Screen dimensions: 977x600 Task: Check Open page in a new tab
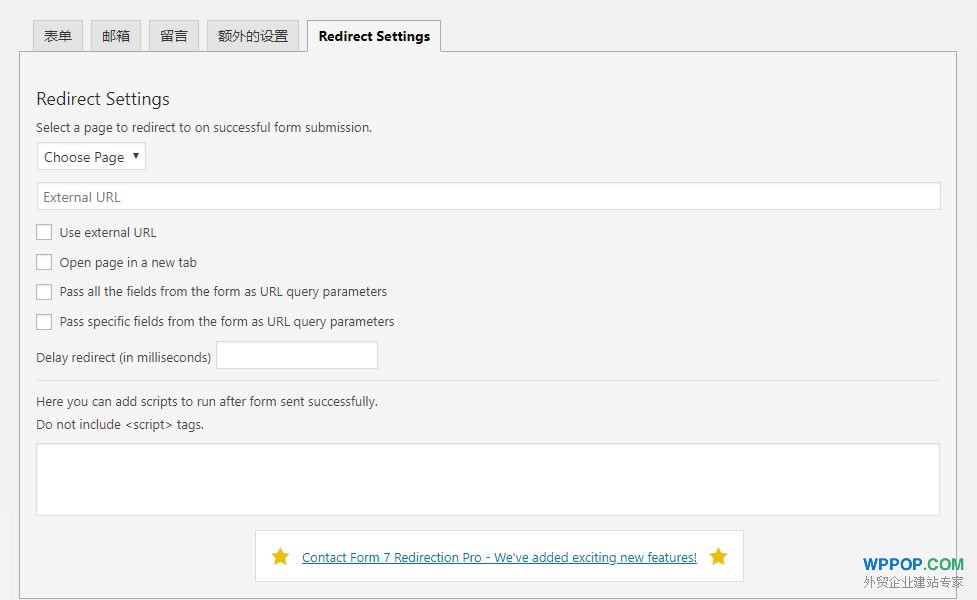point(44,262)
